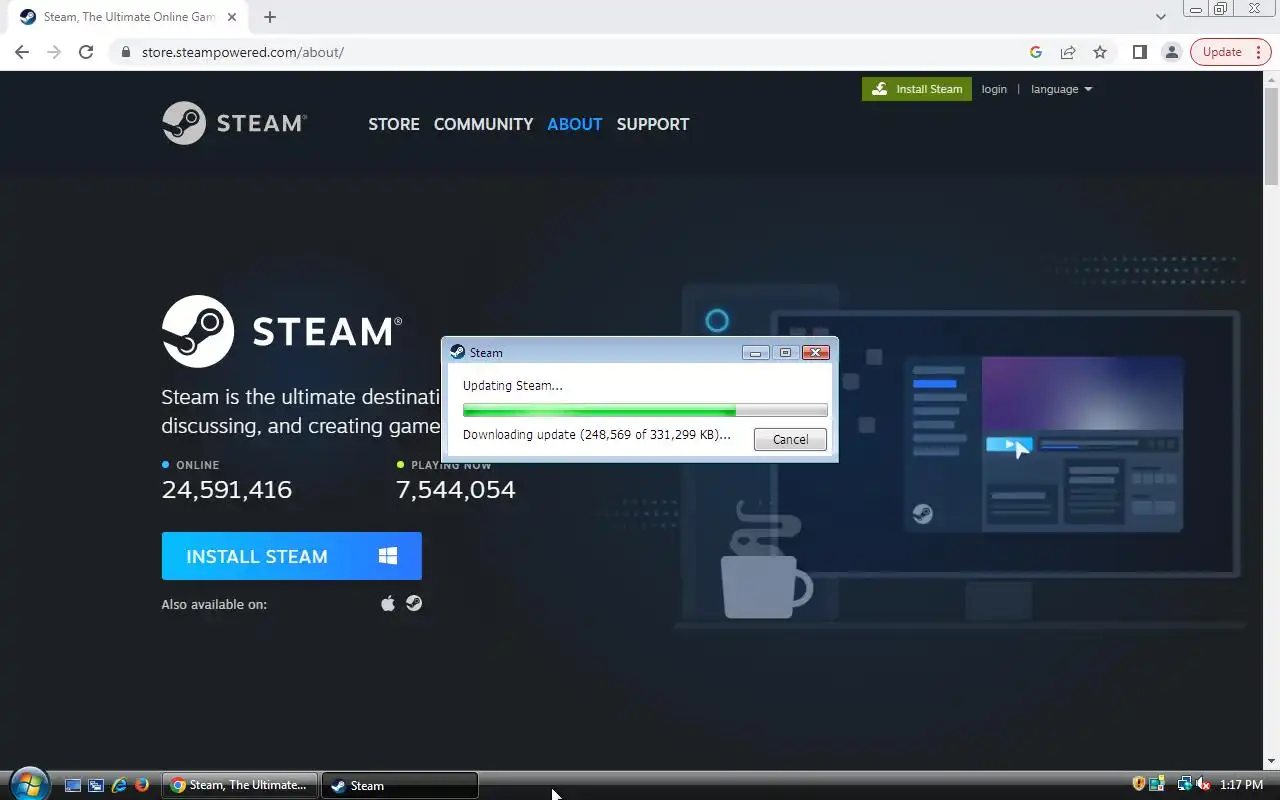Viewport: 1280px width, 800px height.
Task: Click the taskbar clock
Action: (1242, 785)
